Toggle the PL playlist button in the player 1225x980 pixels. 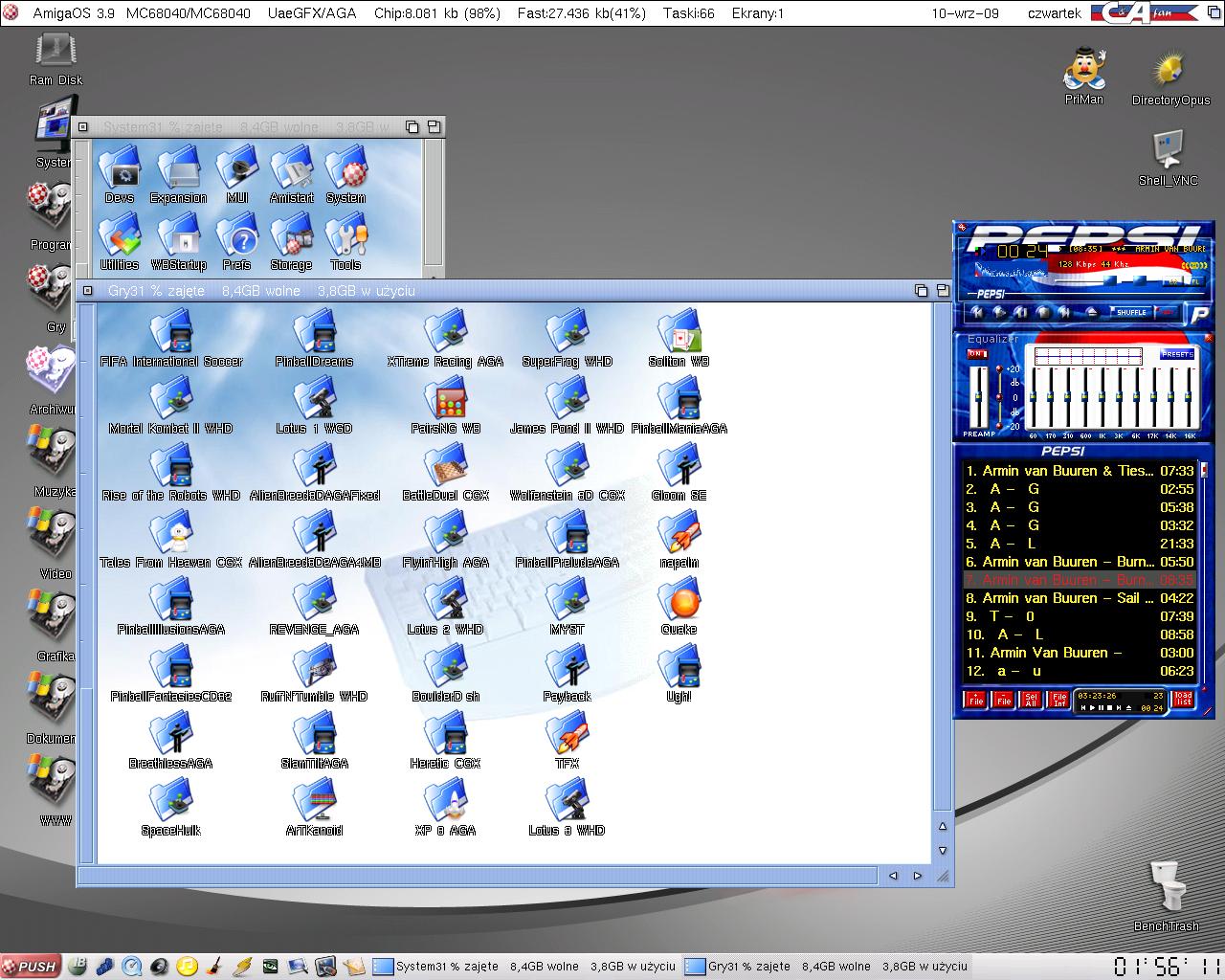pos(1195,281)
